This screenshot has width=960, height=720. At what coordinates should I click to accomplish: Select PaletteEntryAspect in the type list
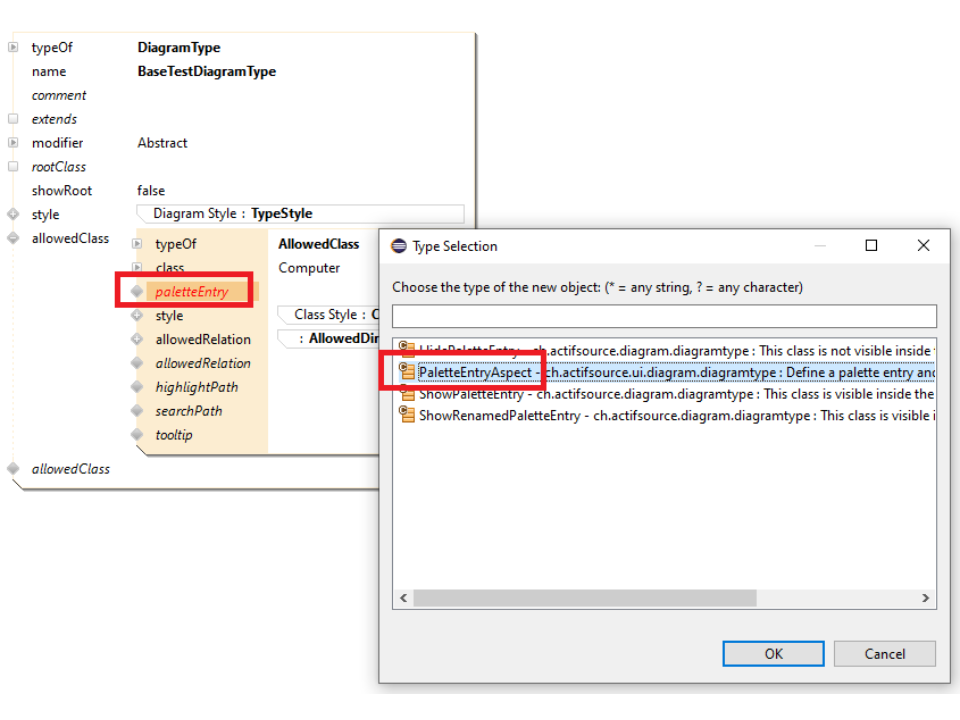click(475, 373)
